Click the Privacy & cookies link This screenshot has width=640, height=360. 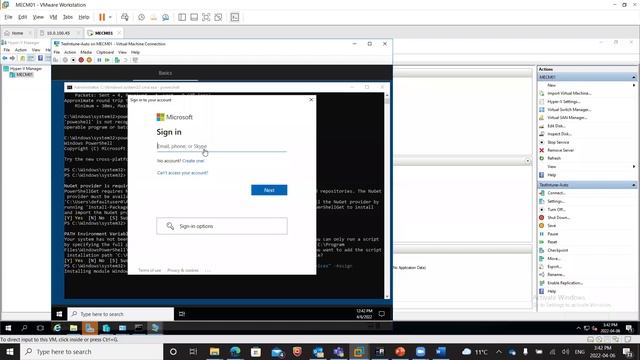click(x=183, y=270)
